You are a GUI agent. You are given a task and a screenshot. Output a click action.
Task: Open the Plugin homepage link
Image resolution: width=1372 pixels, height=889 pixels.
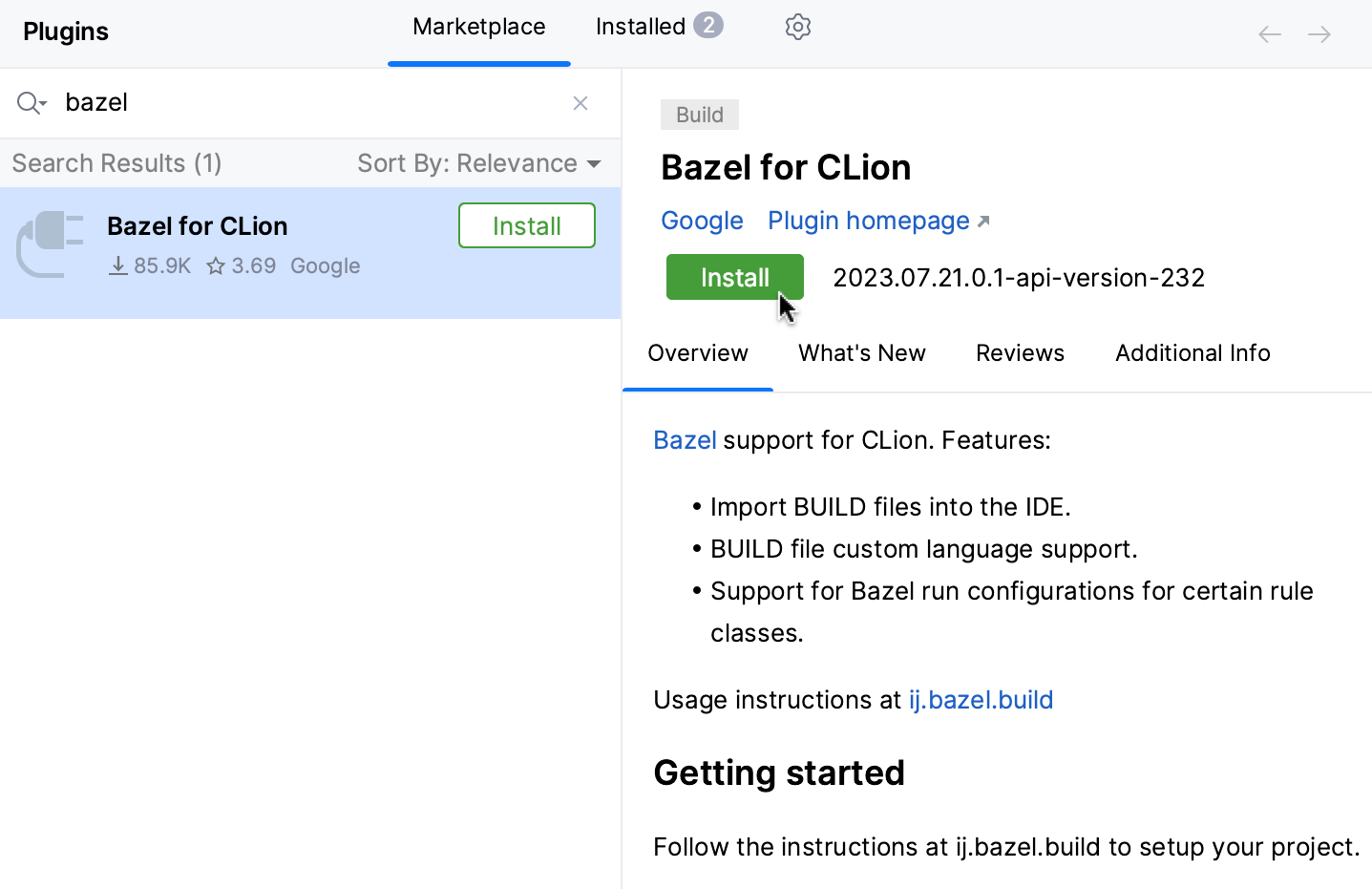coord(868,221)
